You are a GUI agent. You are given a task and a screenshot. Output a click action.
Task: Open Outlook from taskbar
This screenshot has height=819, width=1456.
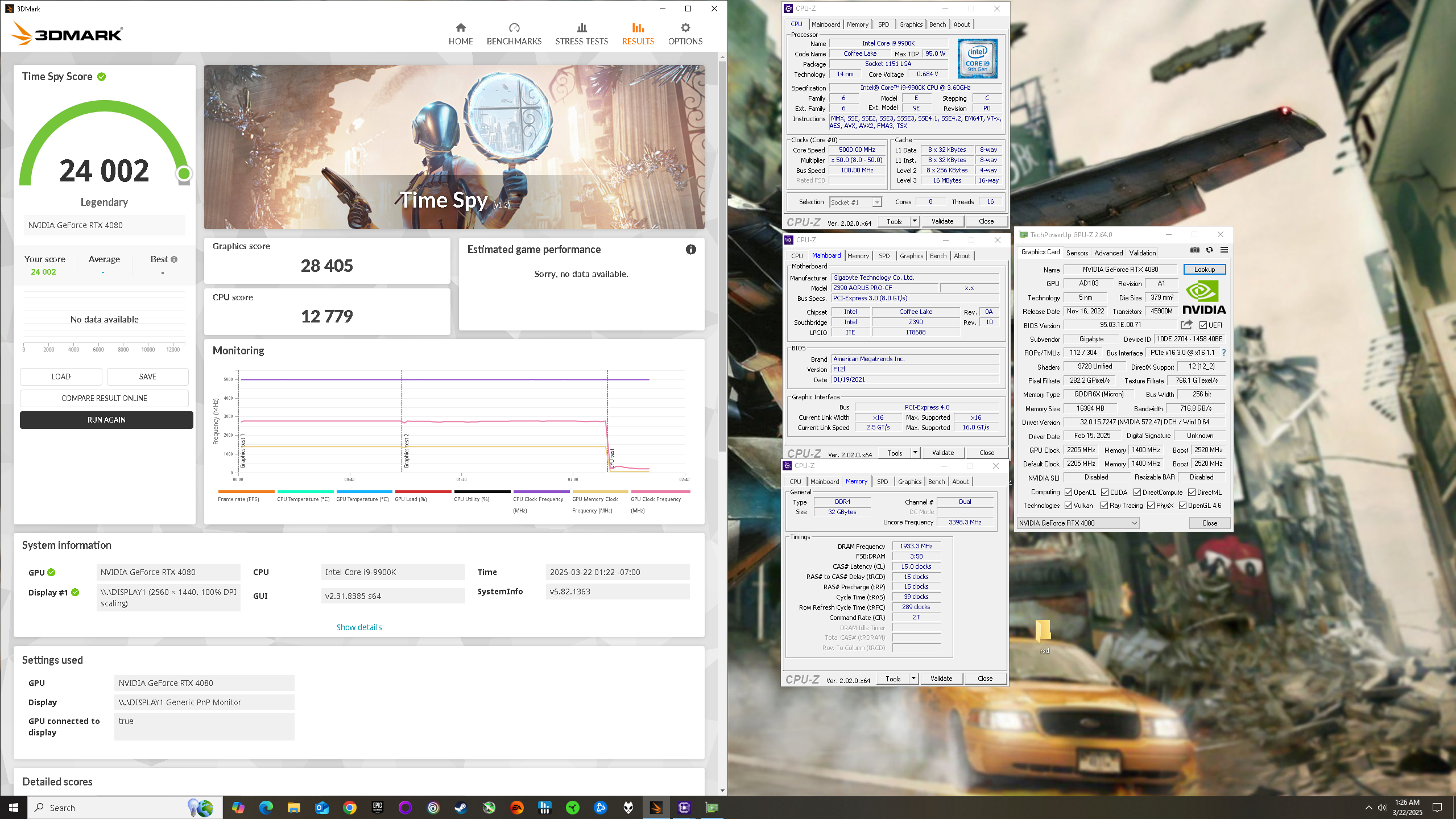[321, 808]
